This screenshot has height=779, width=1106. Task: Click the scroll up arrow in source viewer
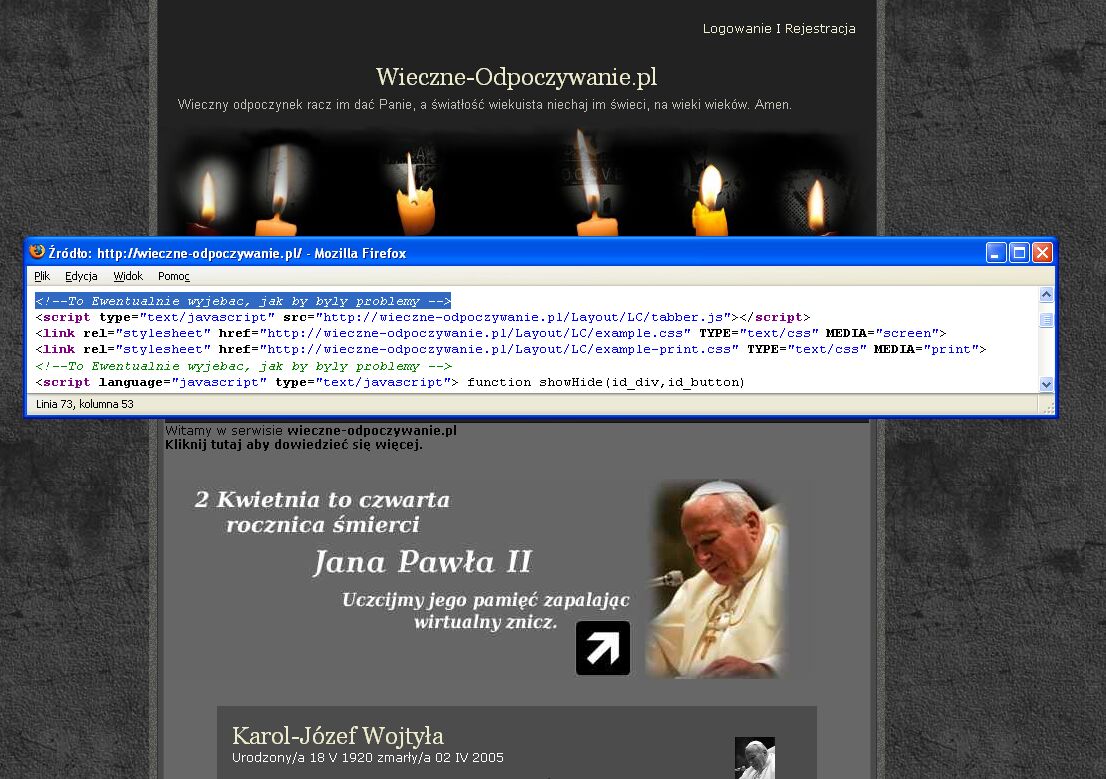1046,295
